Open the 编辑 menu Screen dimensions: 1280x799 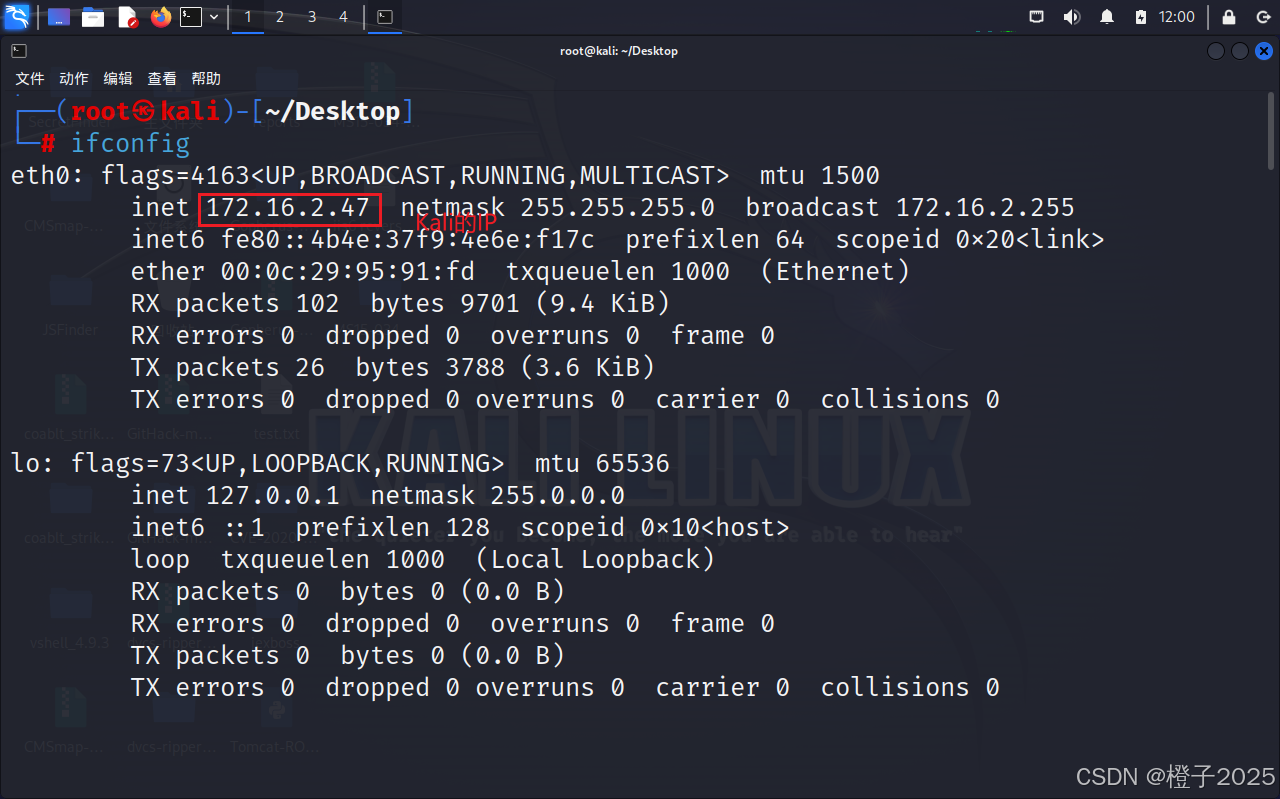[118, 79]
